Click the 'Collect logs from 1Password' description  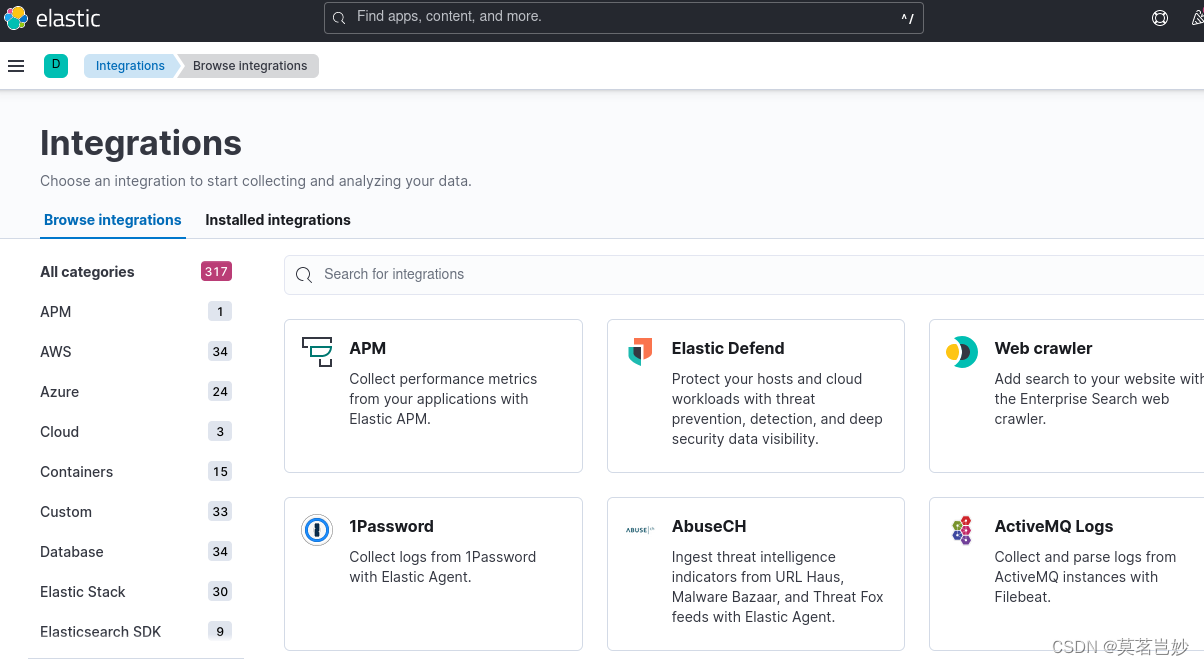tap(442, 567)
